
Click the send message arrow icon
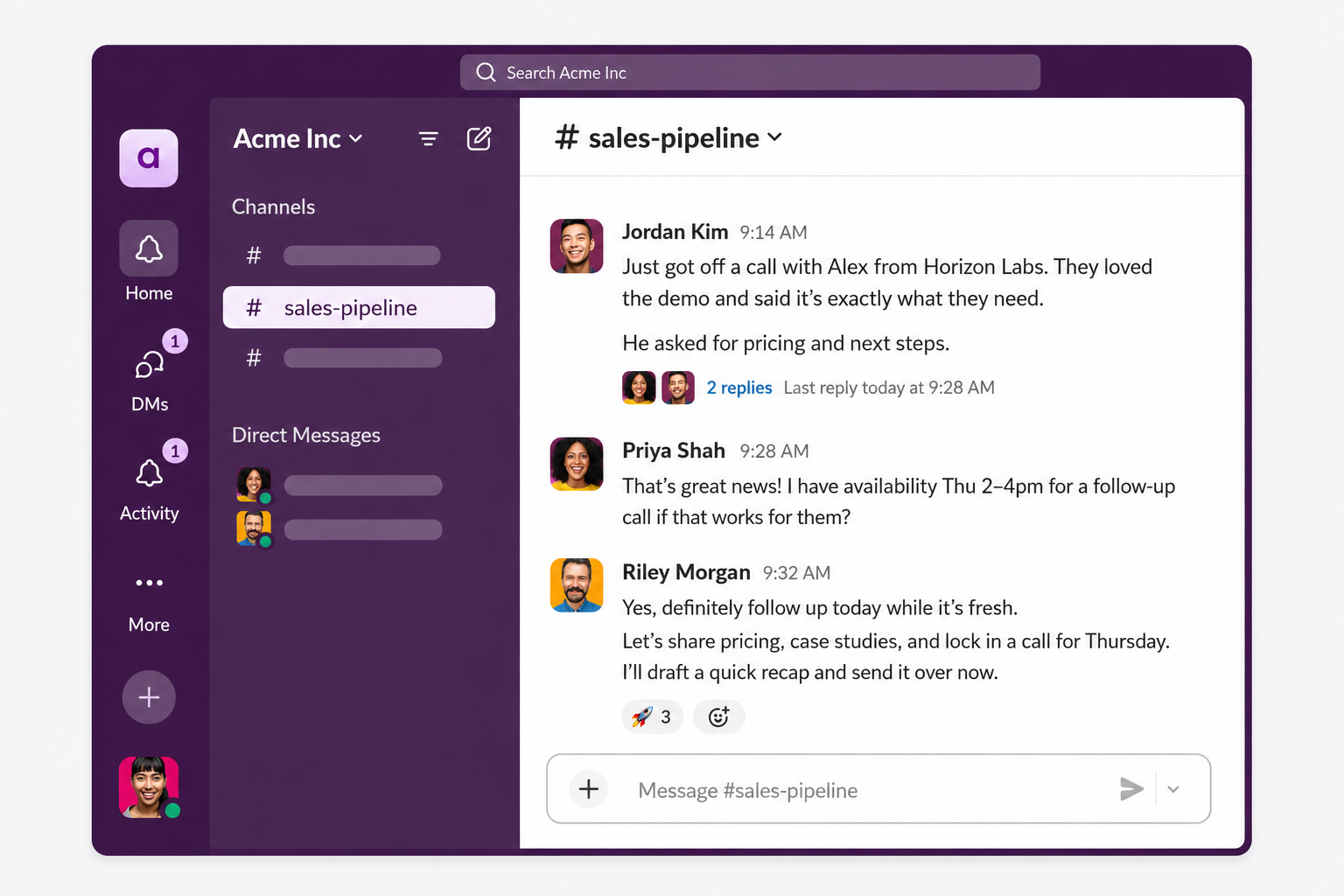[x=1131, y=789]
